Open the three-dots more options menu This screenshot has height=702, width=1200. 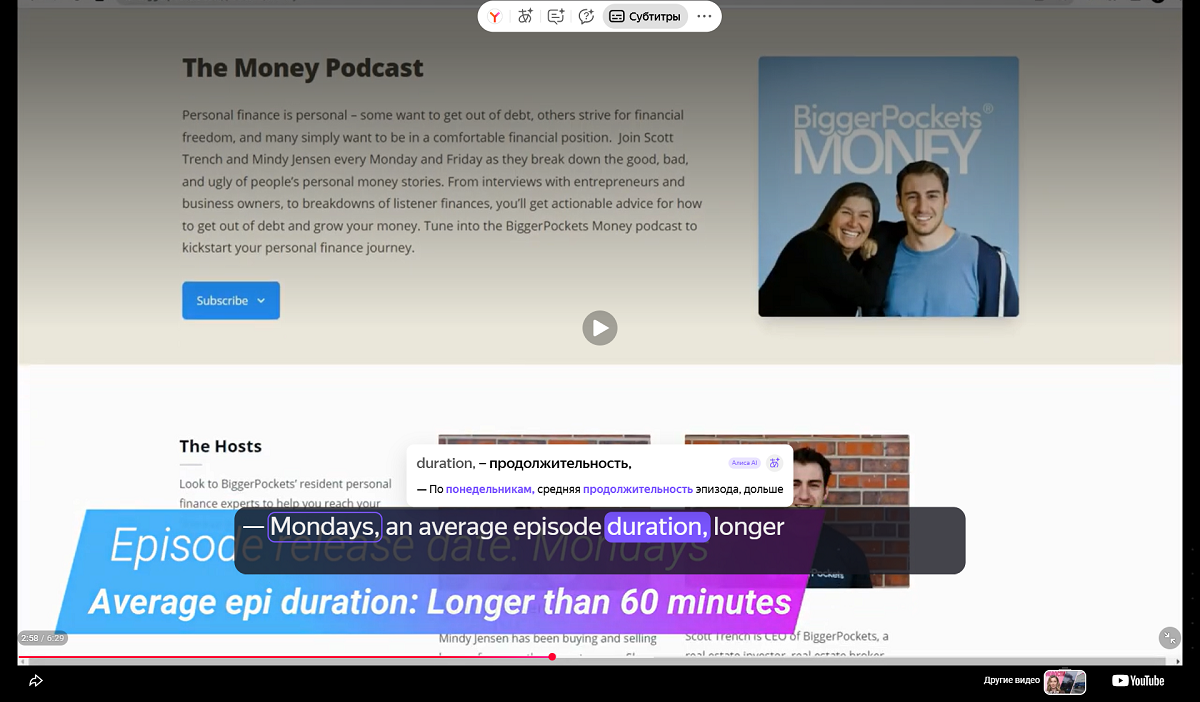pyautogui.click(x=704, y=16)
